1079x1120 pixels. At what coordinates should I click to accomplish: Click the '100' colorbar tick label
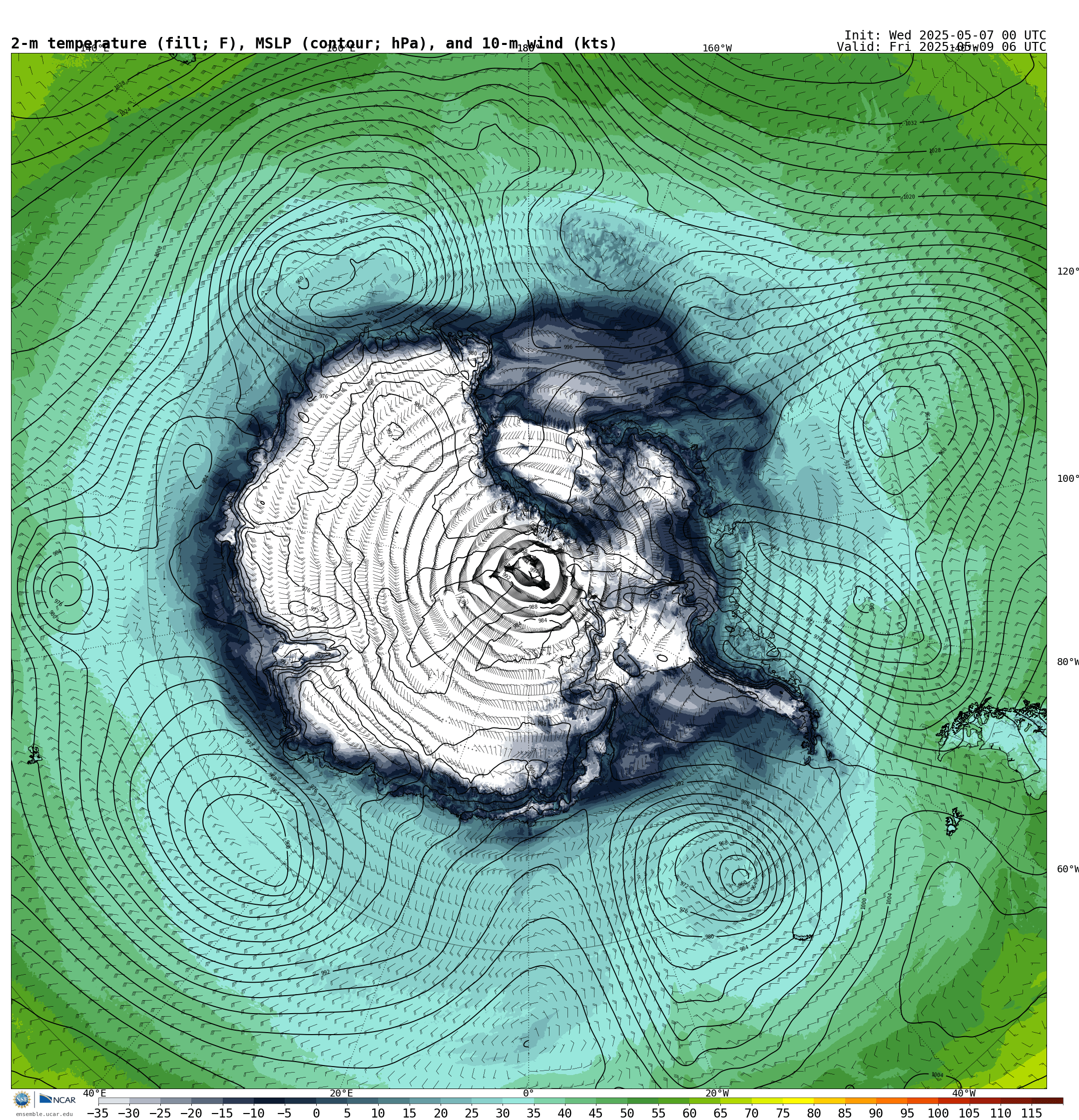[x=938, y=1113]
